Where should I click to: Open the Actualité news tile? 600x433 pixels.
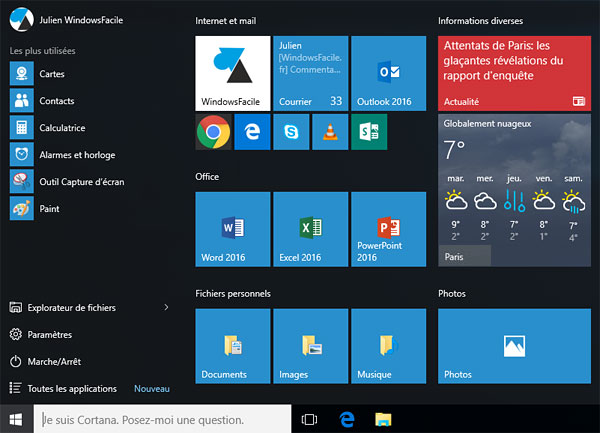[x=514, y=73]
